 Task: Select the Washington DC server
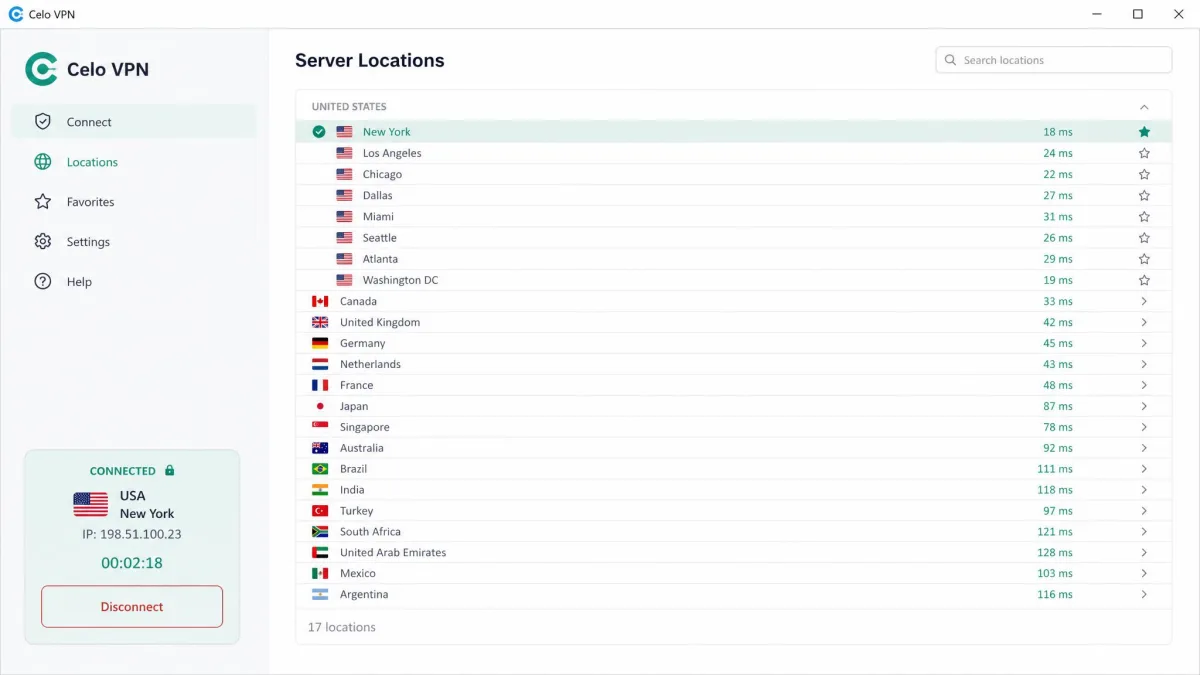point(733,280)
